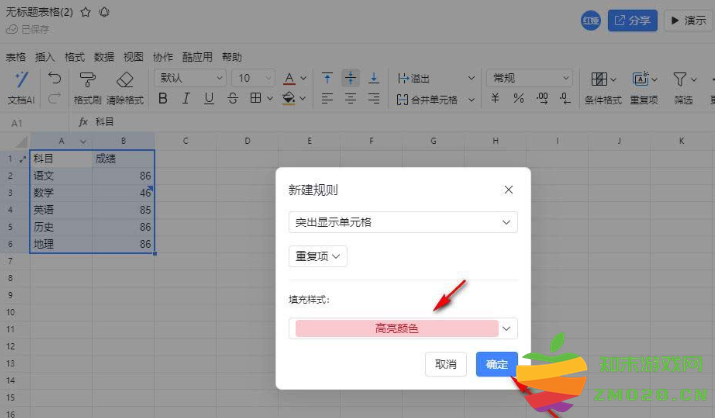Toggle bold formatting
715x418 pixels.
click(162, 98)
